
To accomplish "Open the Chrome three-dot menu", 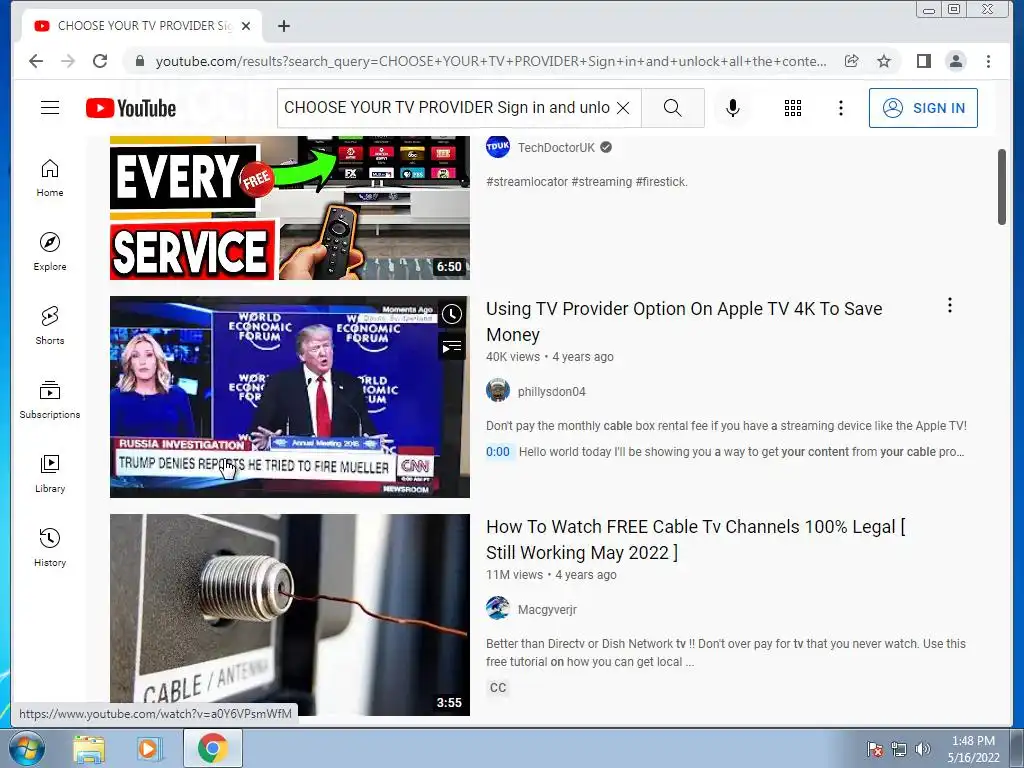I will [988, 61].
